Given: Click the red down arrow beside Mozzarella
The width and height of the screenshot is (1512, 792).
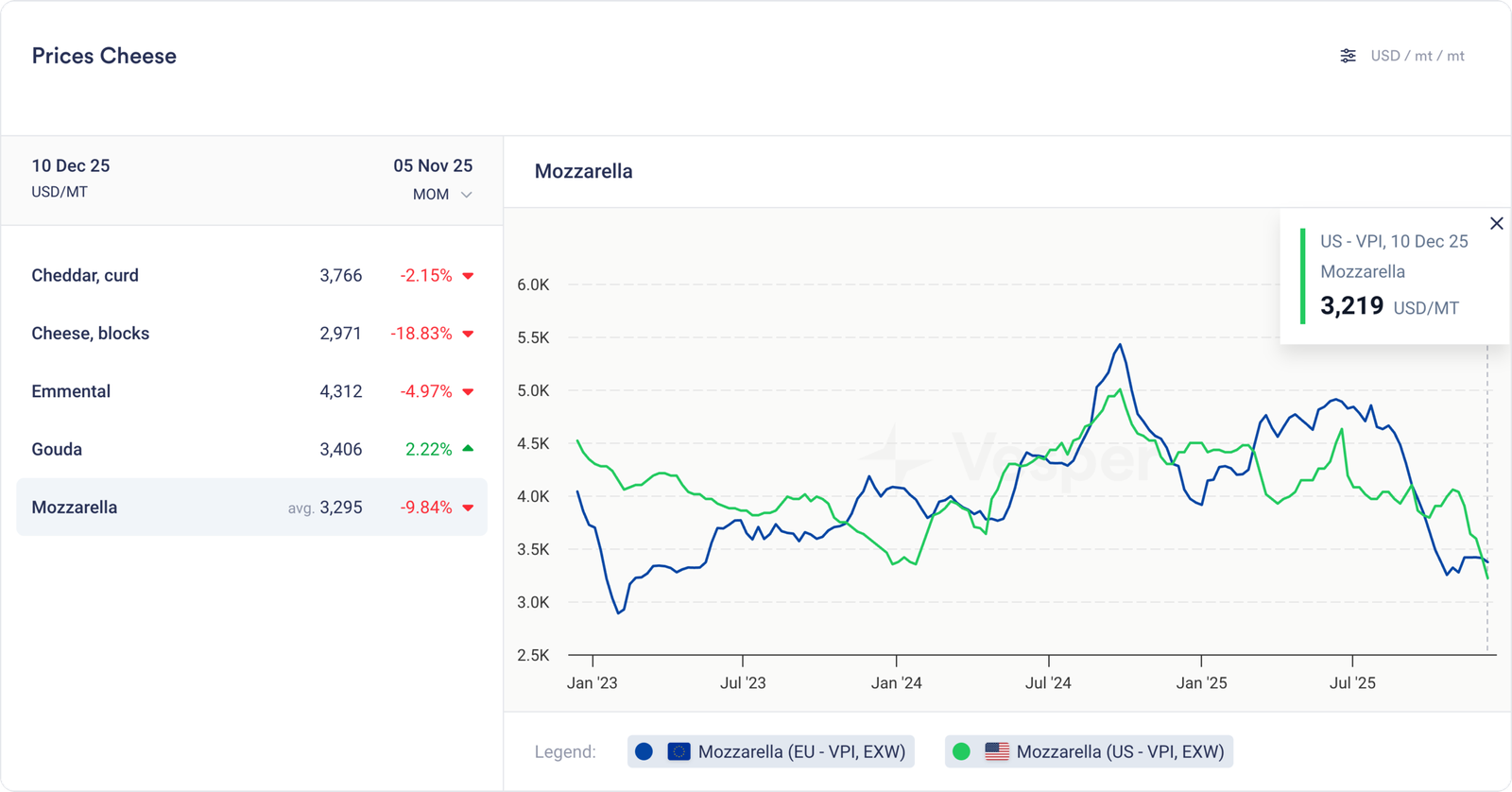Looking at the screenshot, I should 468,508.
